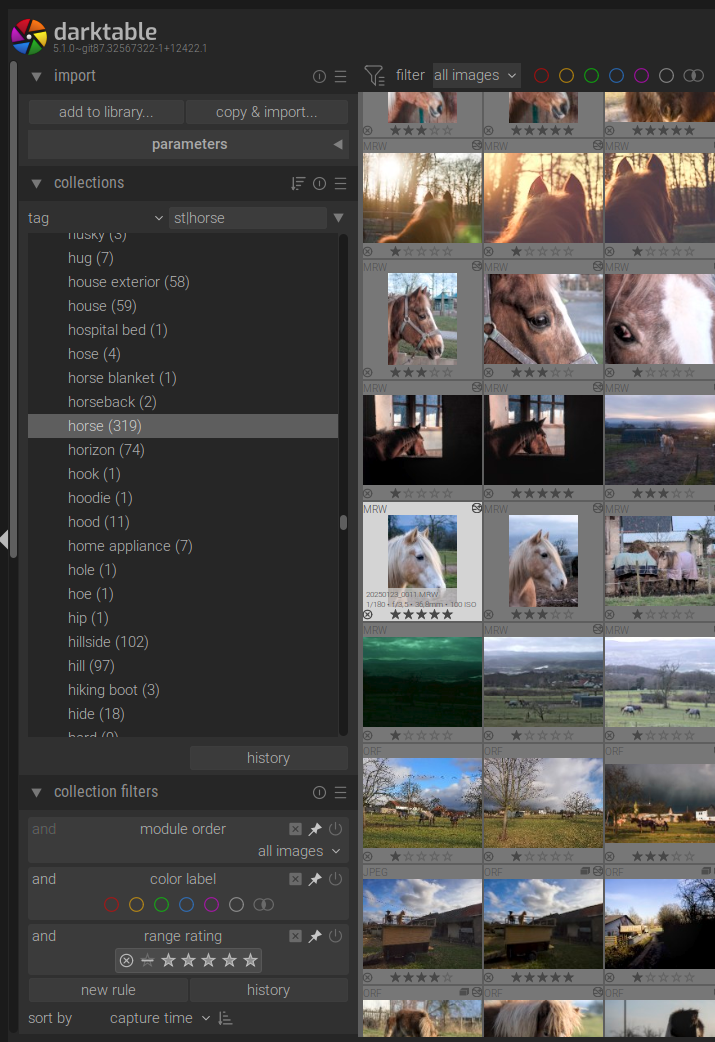Collapse the left panel arrow
Screen dimensions: 715x1042
4,539
